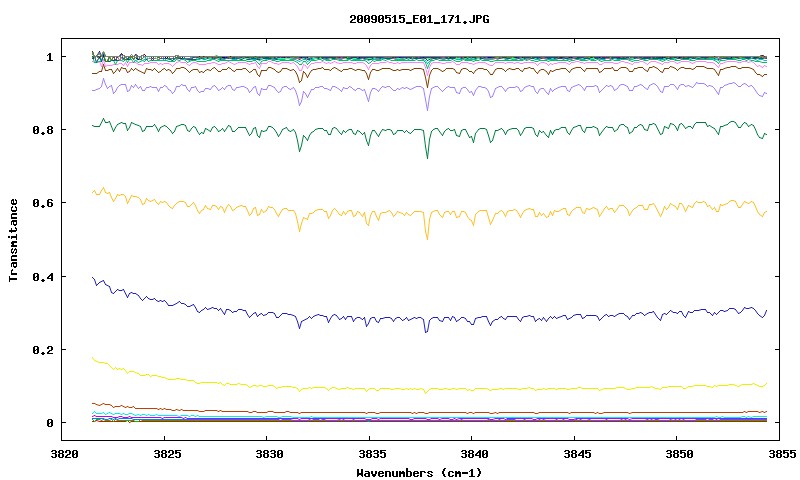Click the x-axis tick label 3840
This screenshot has height=480, width=800.
tap(474, 454)
